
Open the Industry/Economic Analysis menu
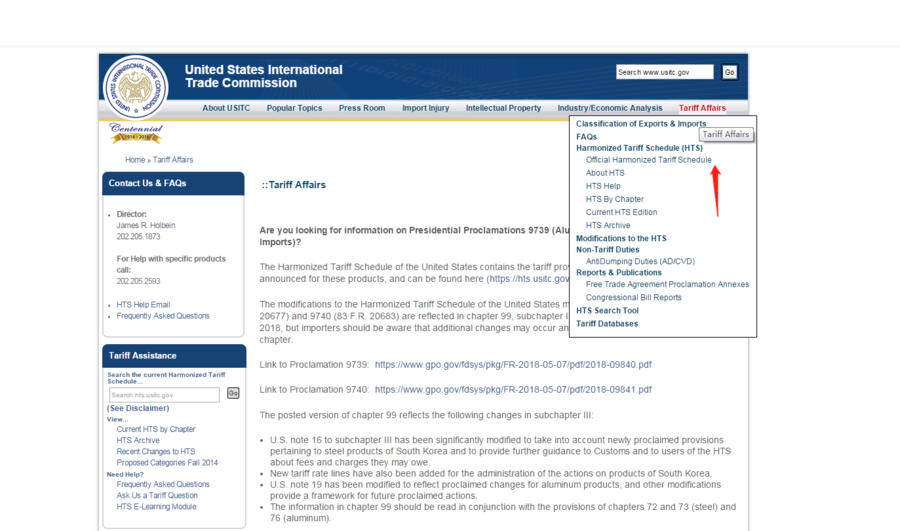point(610,108)
